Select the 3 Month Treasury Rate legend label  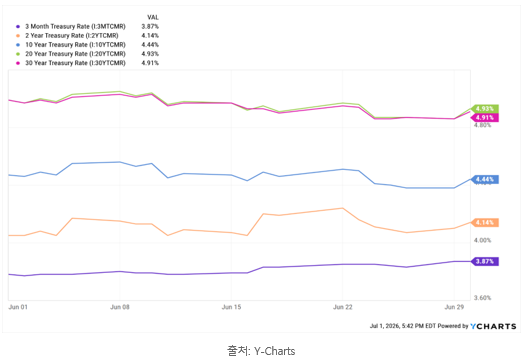[75, 26]
